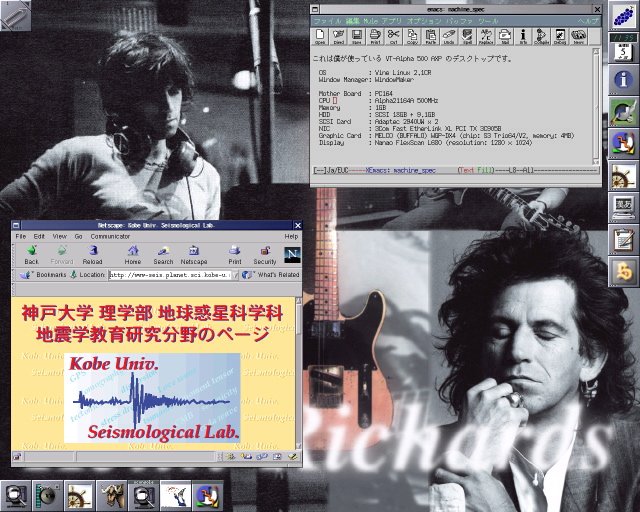This screenshot has height=512, width=640.
Task: Click Copy icon in XEmacs toolbar
Action: [x=412, y=36]
